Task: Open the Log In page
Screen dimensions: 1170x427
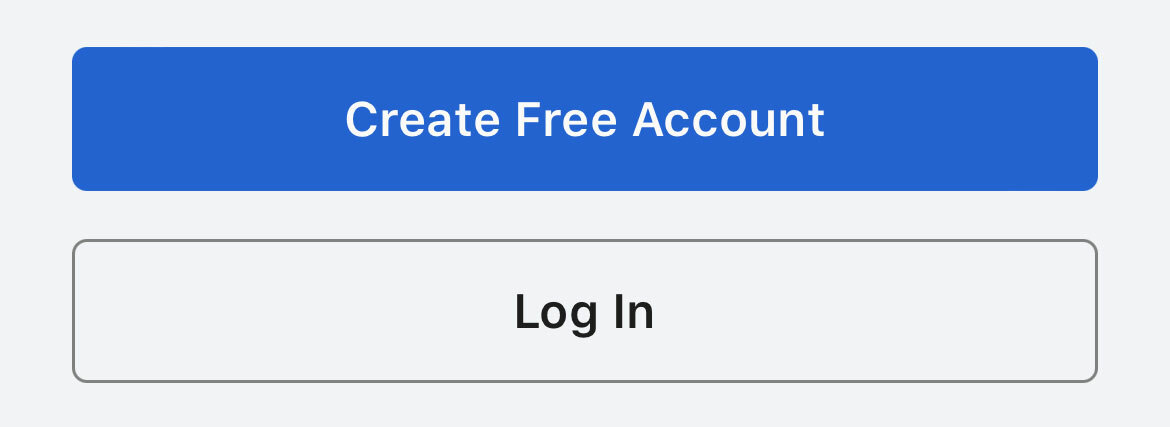Action: coord(584,311)
